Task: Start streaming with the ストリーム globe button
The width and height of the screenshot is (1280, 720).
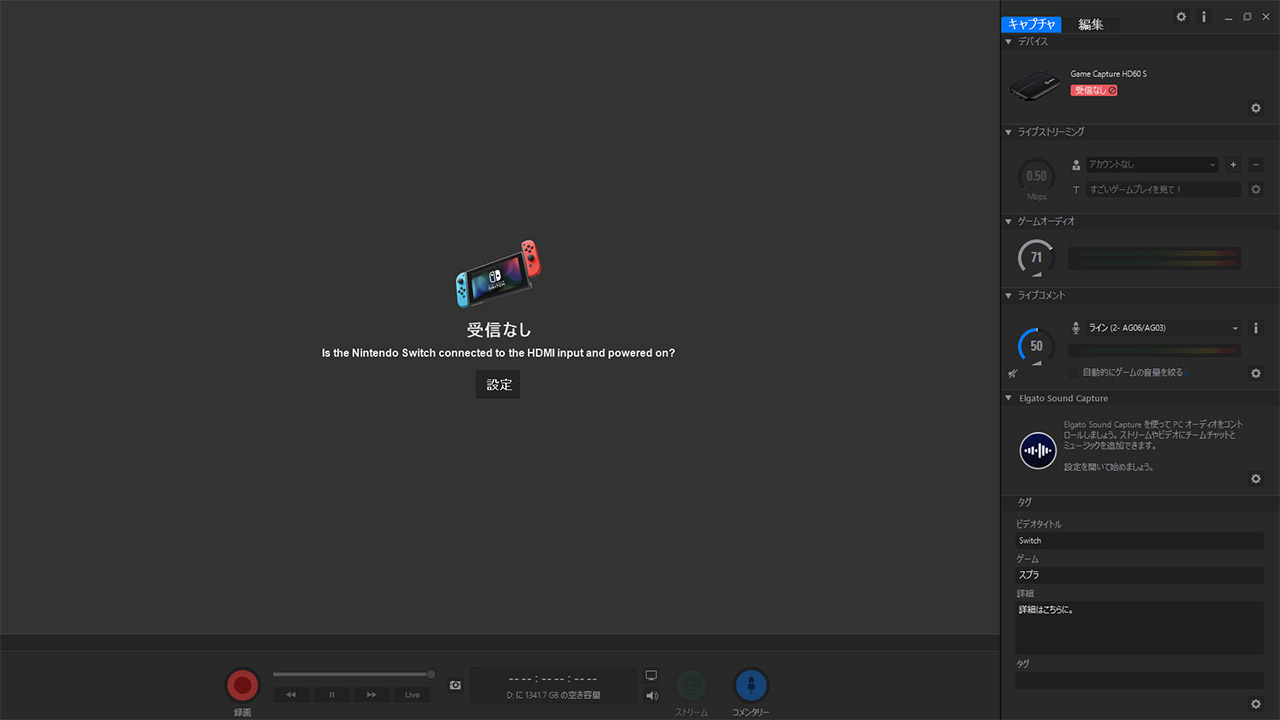Action: [x=691, y=685]
